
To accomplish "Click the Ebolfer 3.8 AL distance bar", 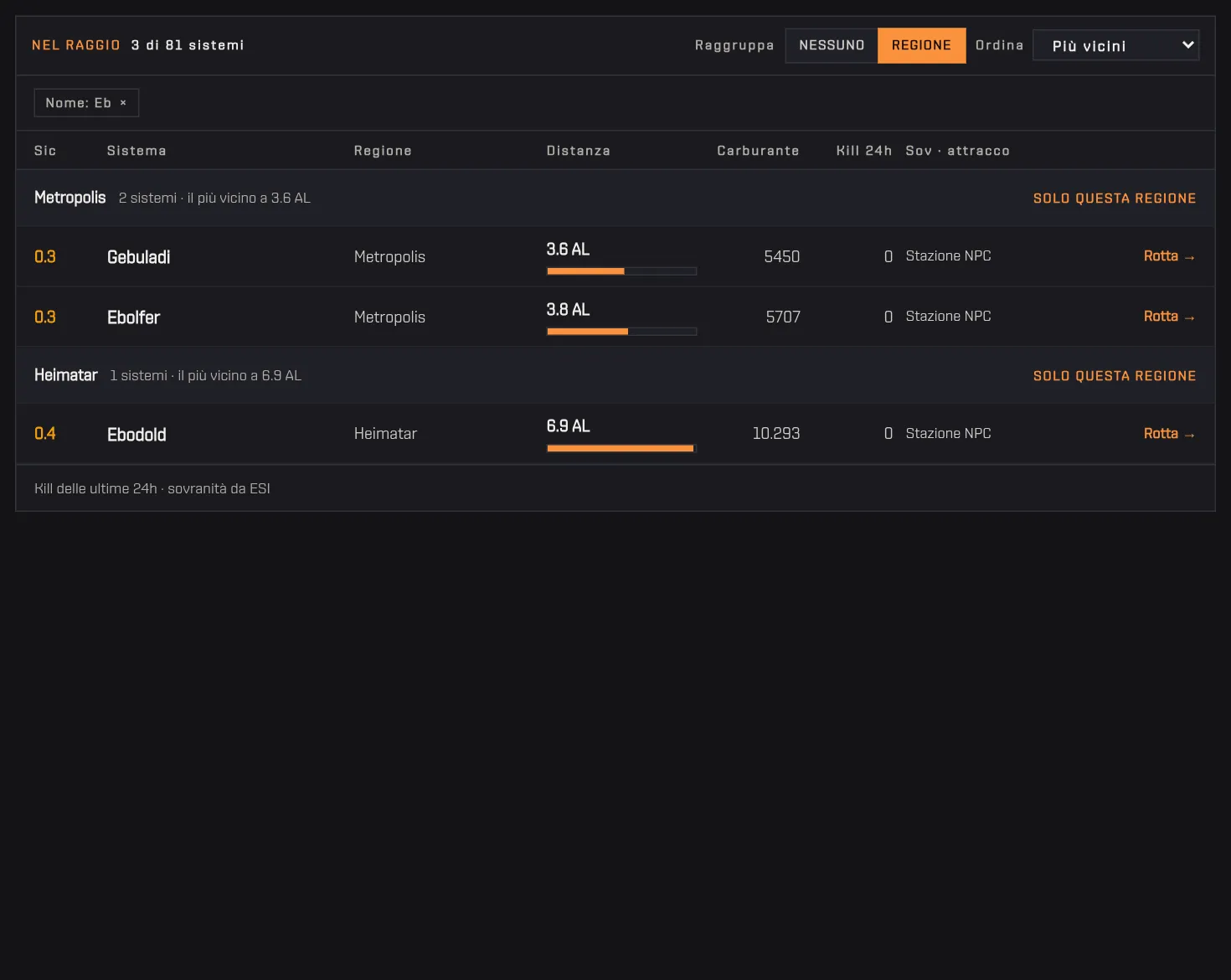I will pos(621,332).
